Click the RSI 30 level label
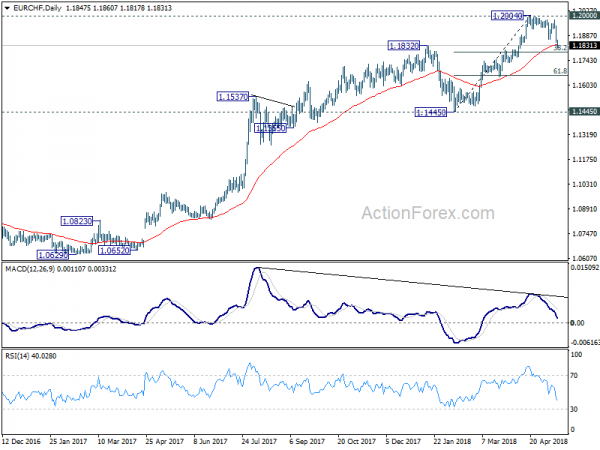 point(574,409)
